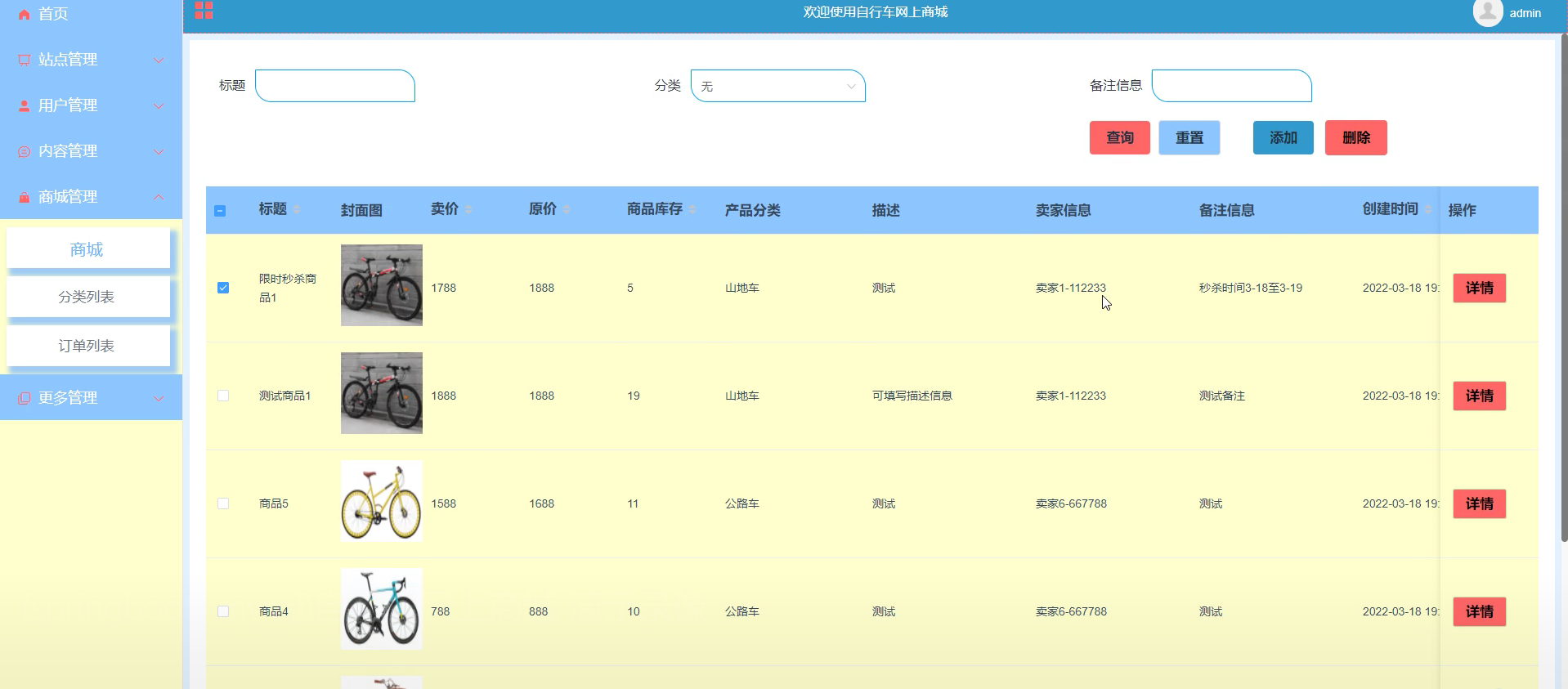Open 详情 for 限时秒杀商品1
The width and height of the screenshot is (1568, 689).
[x=1480, y=288]
